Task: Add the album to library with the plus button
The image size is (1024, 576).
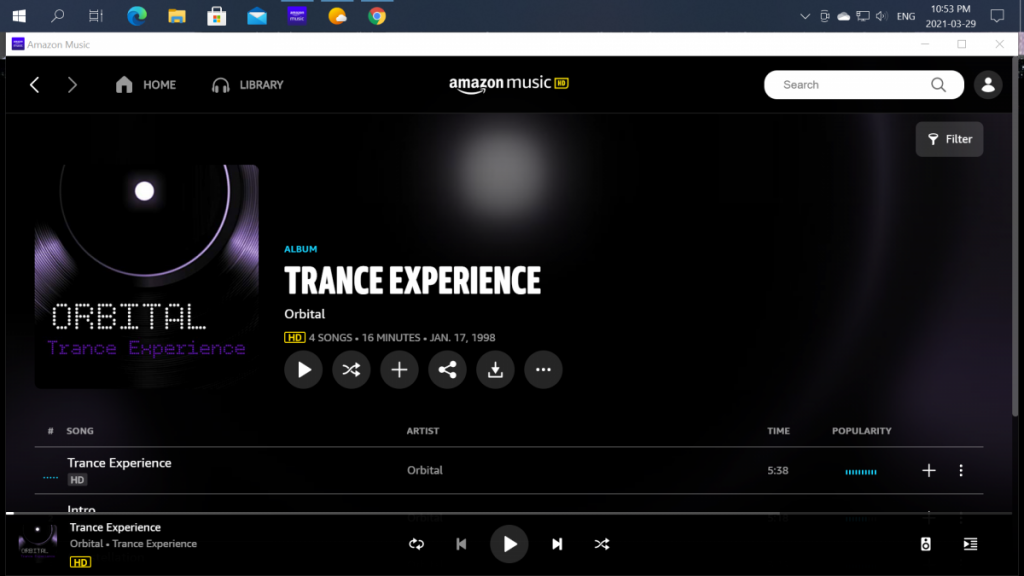Action: click(399, 370)
